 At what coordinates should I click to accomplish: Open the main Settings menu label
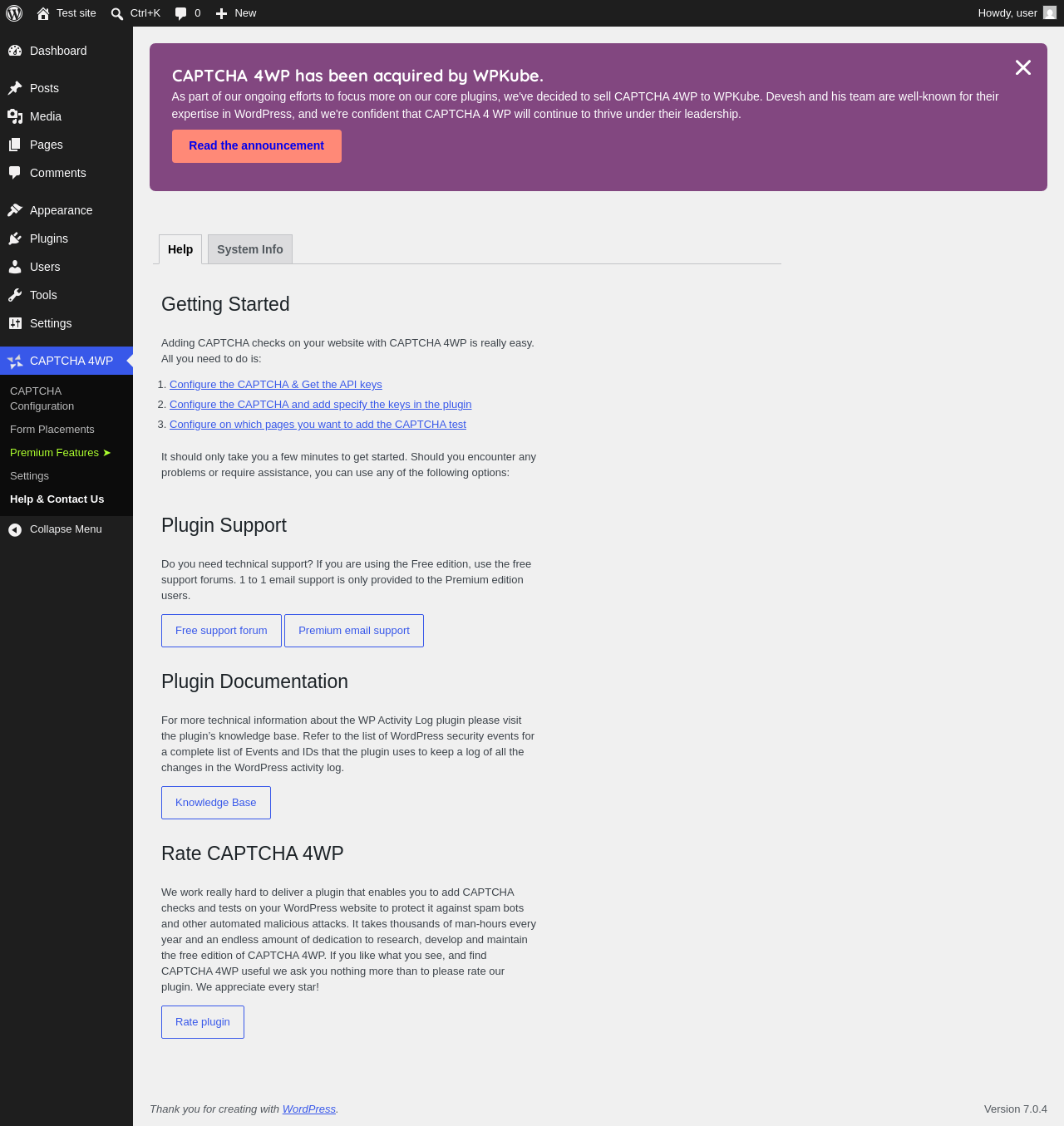tap(51, 323)
